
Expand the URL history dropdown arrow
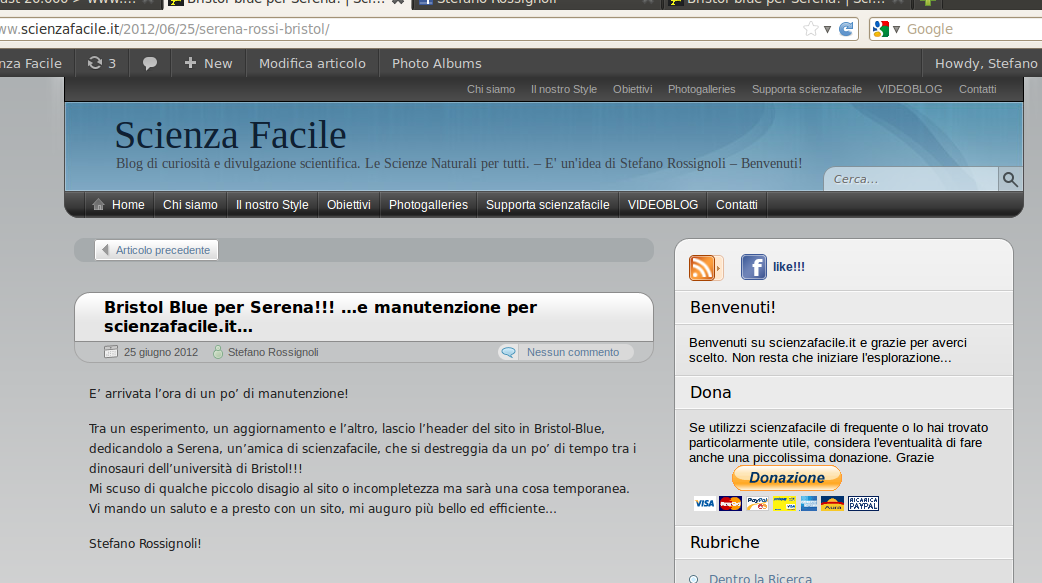827,29
